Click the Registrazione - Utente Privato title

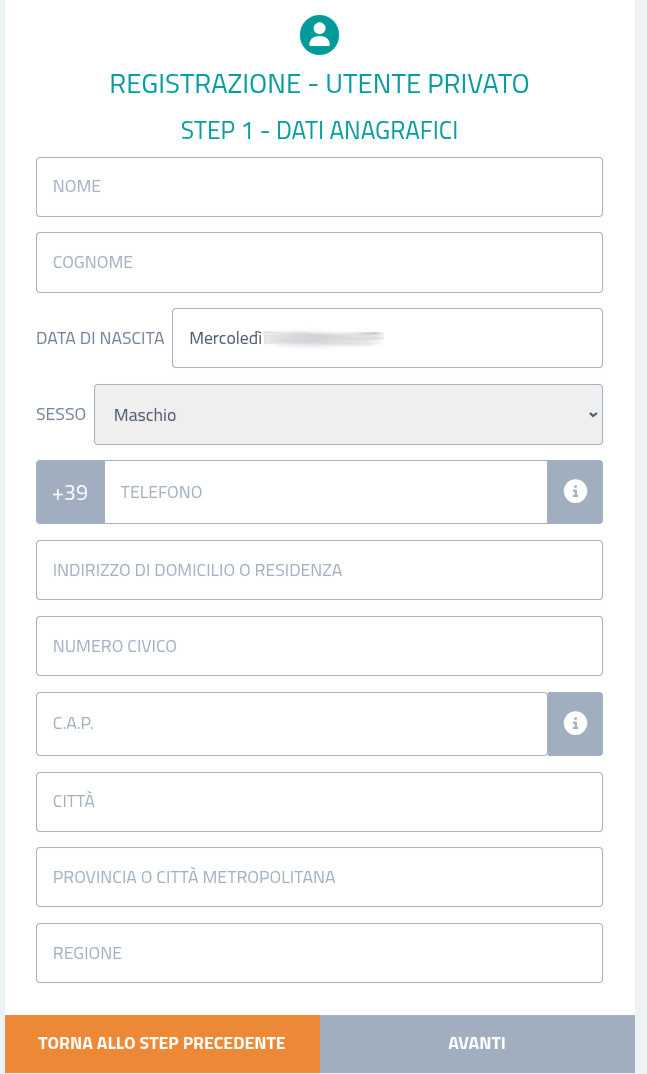[319, 84]
